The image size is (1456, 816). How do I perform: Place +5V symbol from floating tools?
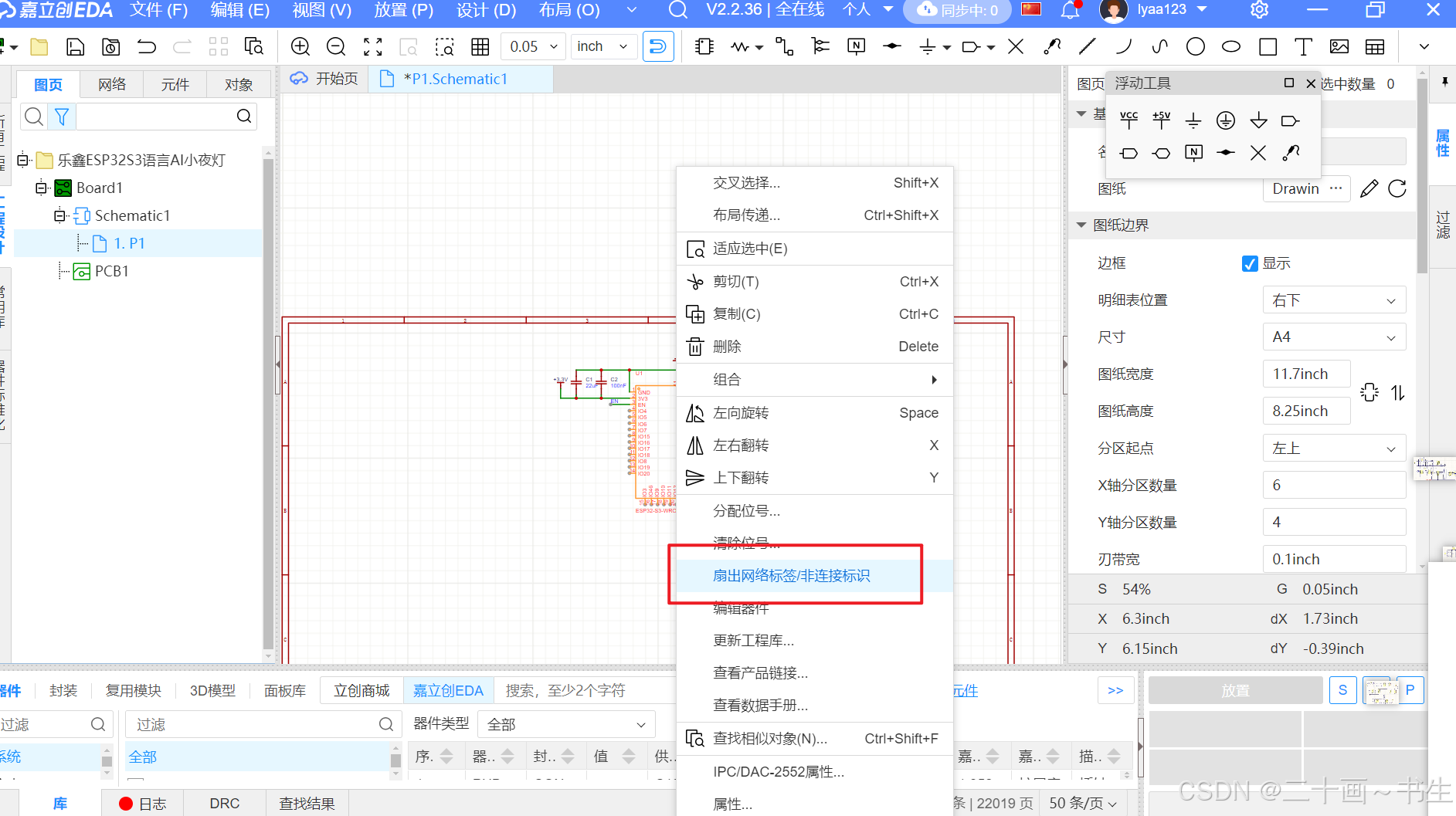[1161, 120]
